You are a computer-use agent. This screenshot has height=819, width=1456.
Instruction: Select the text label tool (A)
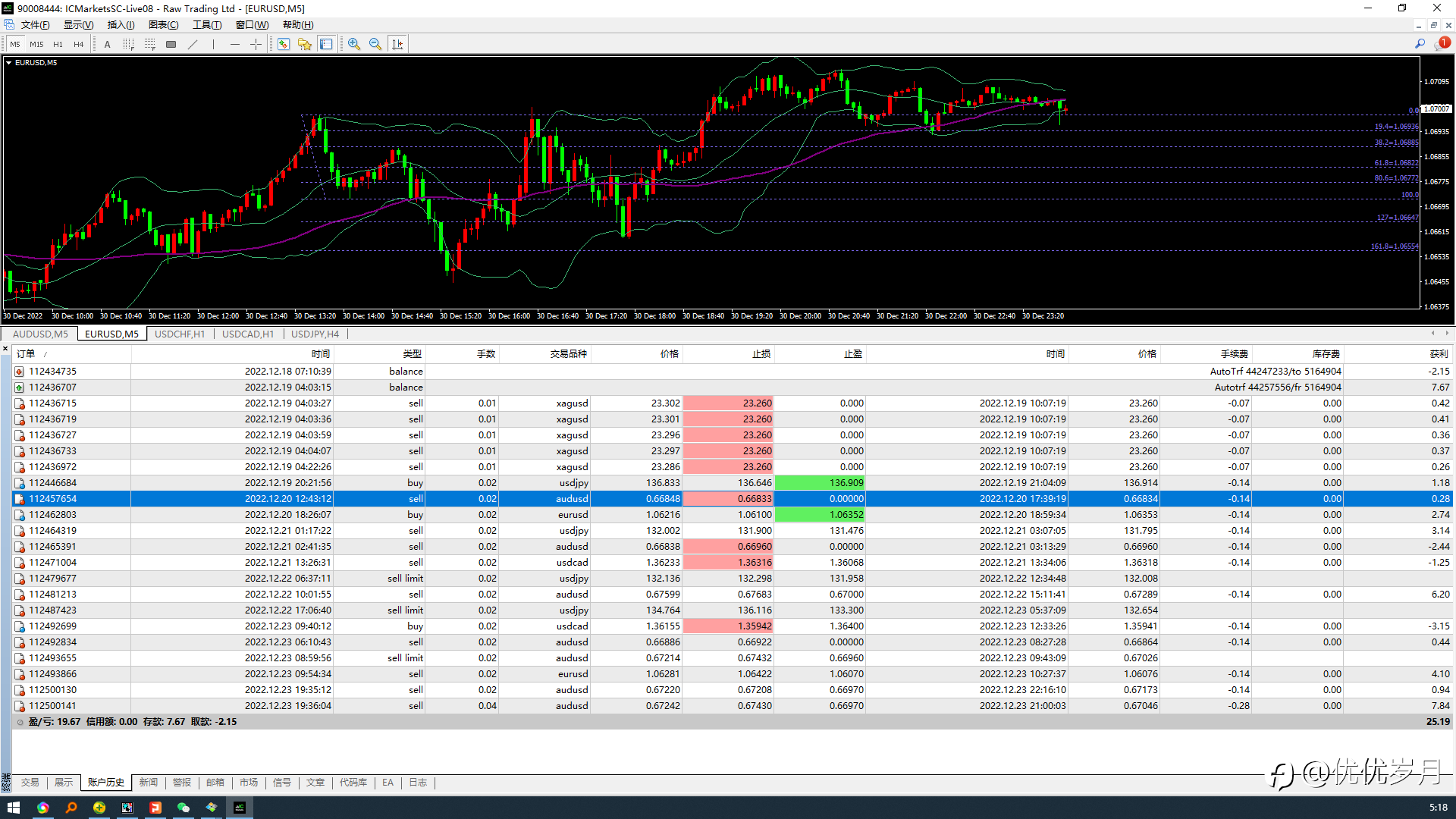point(107,44)
